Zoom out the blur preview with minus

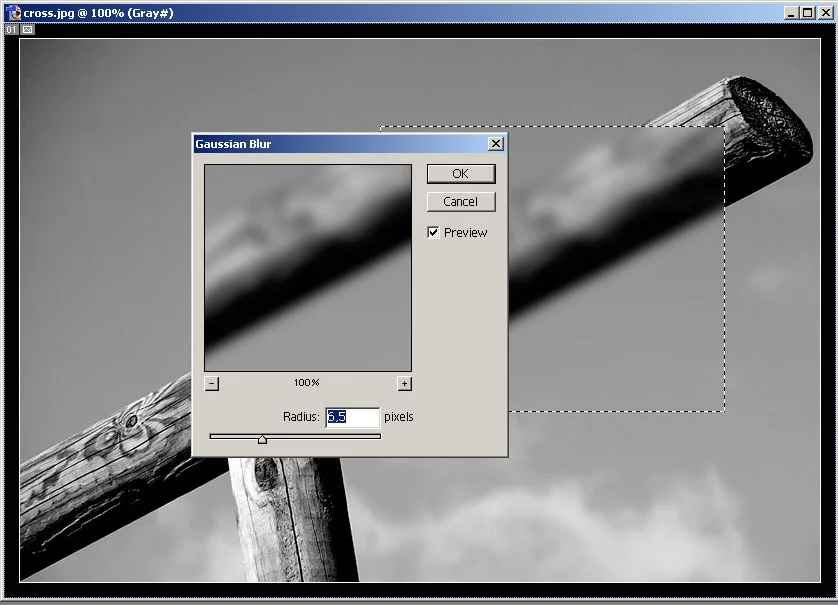click(211, 383)
